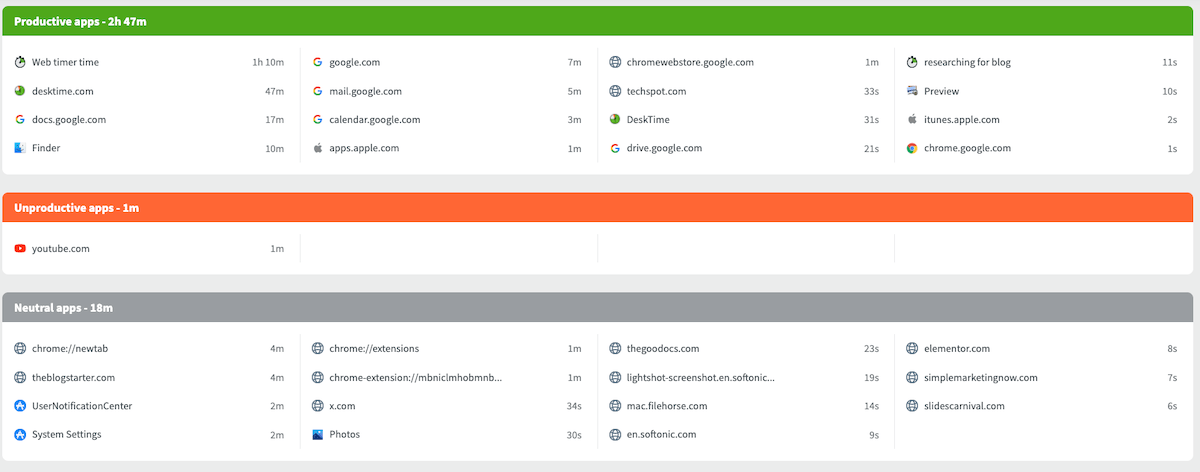Viewport: 1200px width, 472px height.
Task: Click the UserNotificationCenter blue icon
Action: click(20, 406)
